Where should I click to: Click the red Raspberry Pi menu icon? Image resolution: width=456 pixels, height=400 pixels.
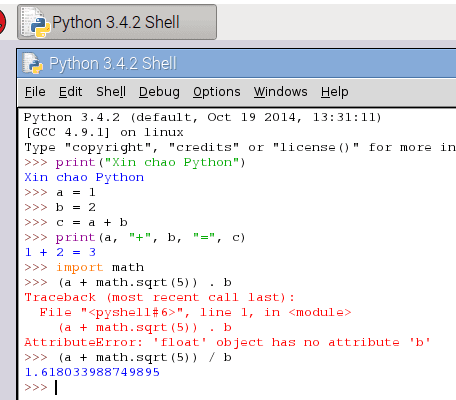coord(2,22)
